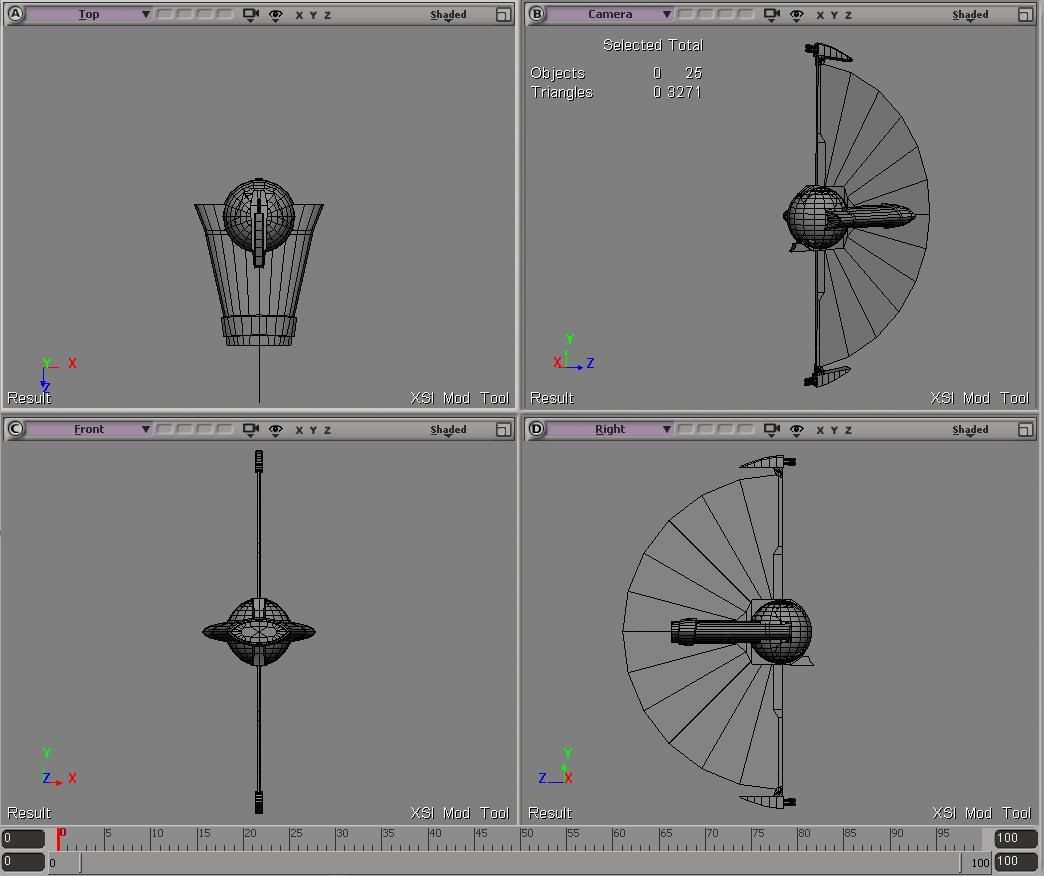Click the XSI label in Top viewport
This screenshot has height=876, width=1044.
pos(421,398)
